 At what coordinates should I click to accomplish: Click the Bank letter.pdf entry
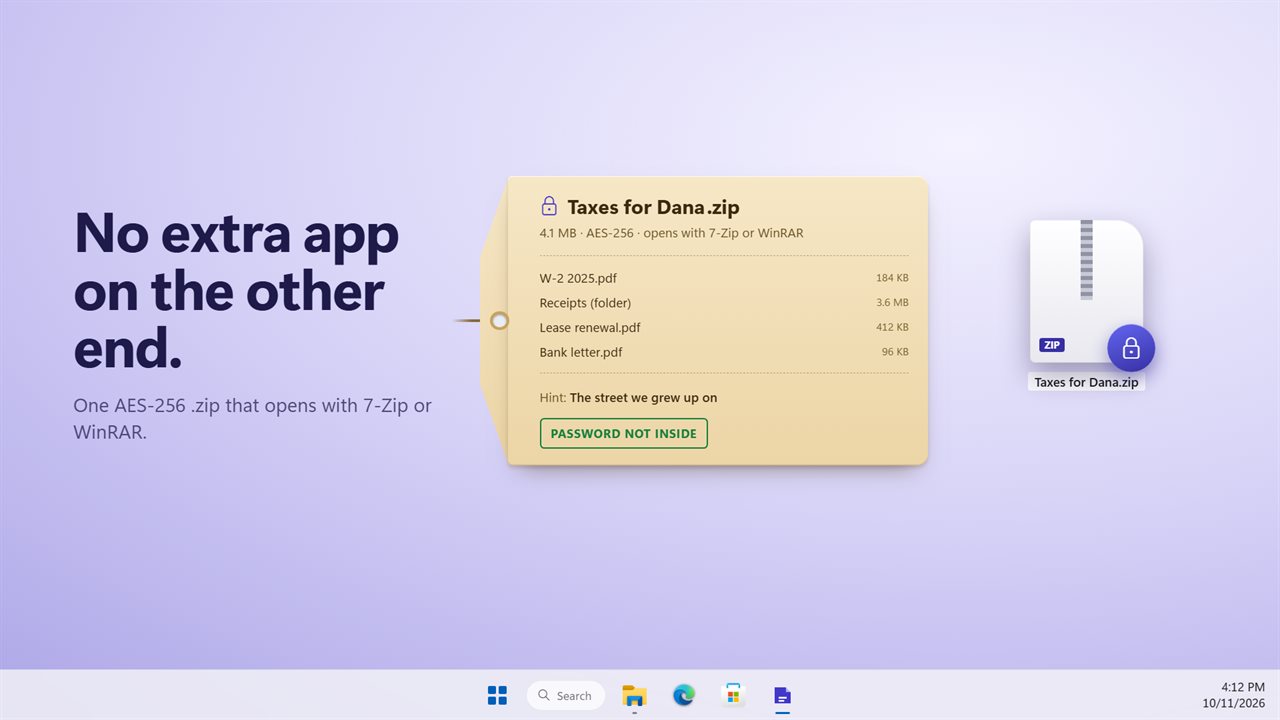[x=724, y=352]
